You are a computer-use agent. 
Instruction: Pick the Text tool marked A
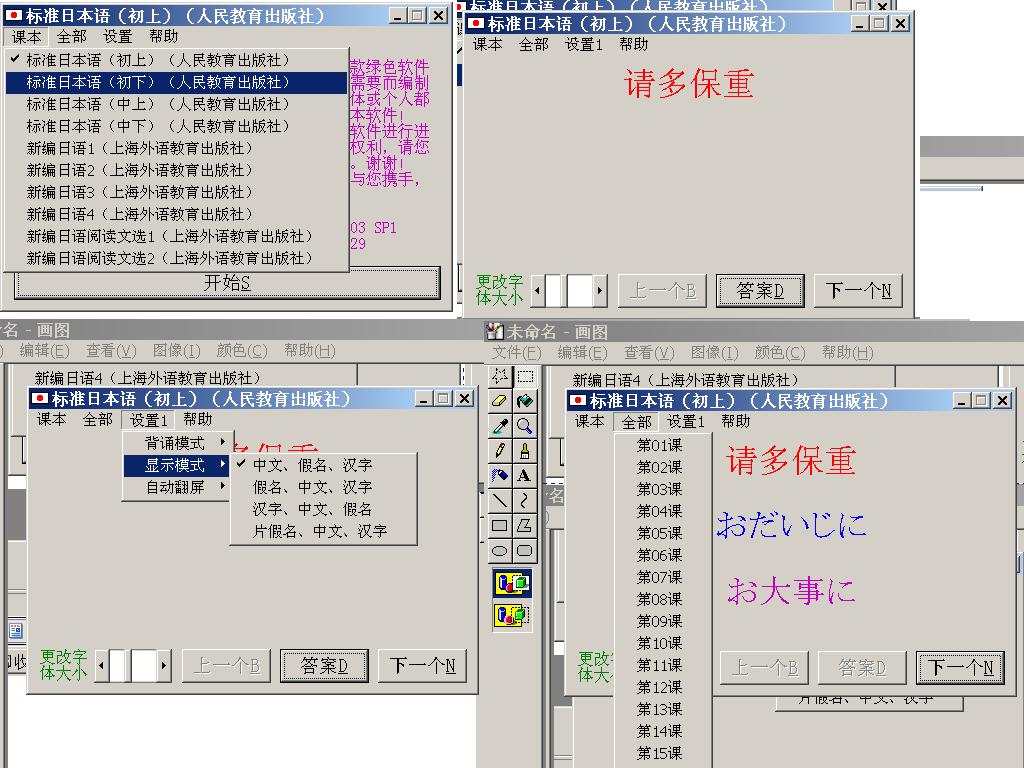point(524,475)
